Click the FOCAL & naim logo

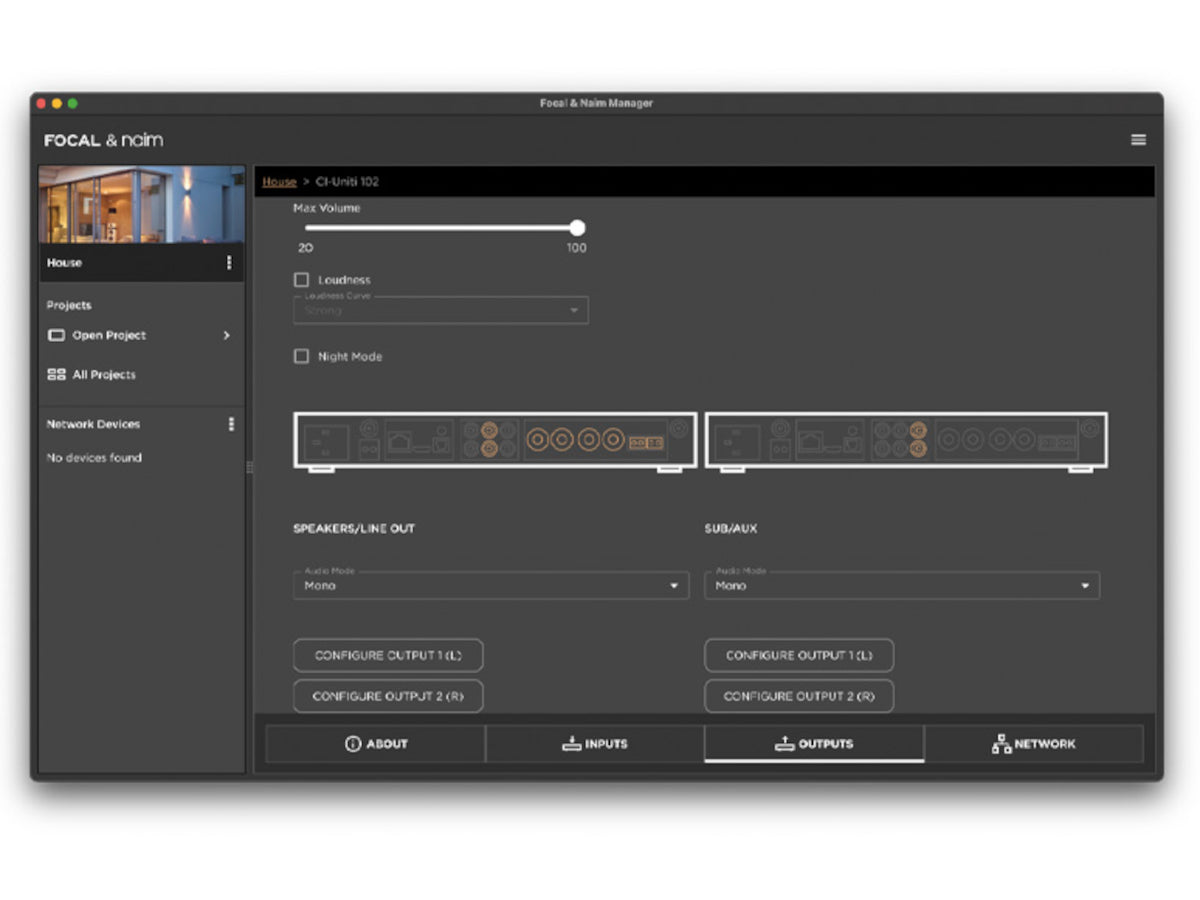(x=103, y=140)
